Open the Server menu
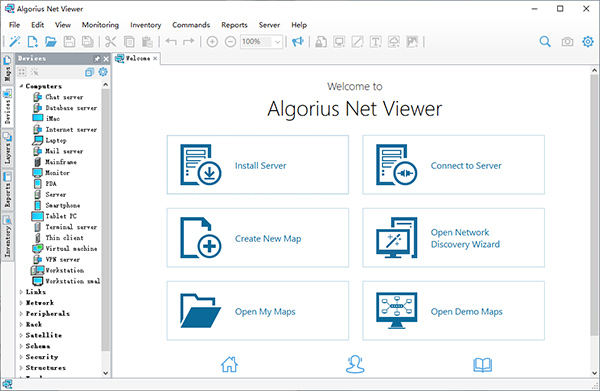The image size is (600, 391). pos(269,25)
